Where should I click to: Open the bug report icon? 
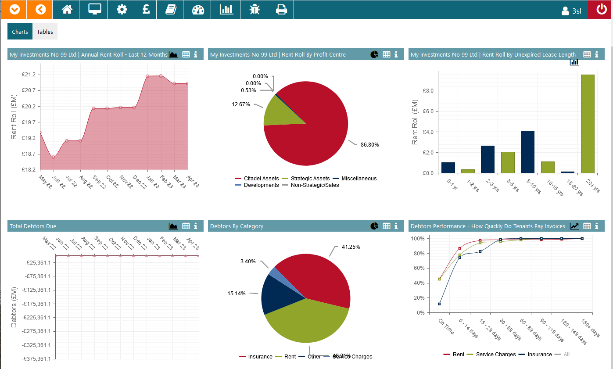(x=255, y=9)
